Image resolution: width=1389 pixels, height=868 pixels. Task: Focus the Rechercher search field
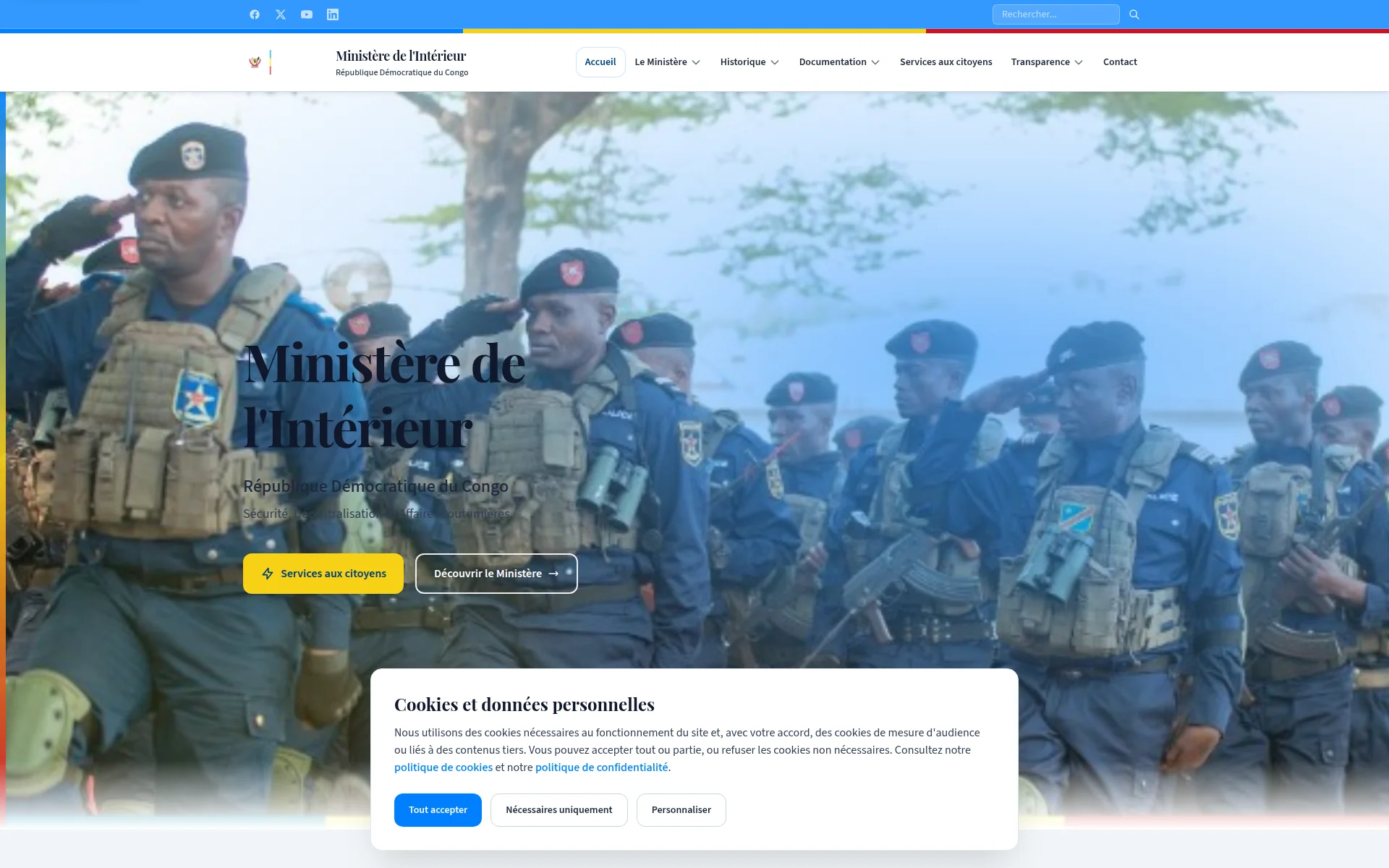[1055, 14]
